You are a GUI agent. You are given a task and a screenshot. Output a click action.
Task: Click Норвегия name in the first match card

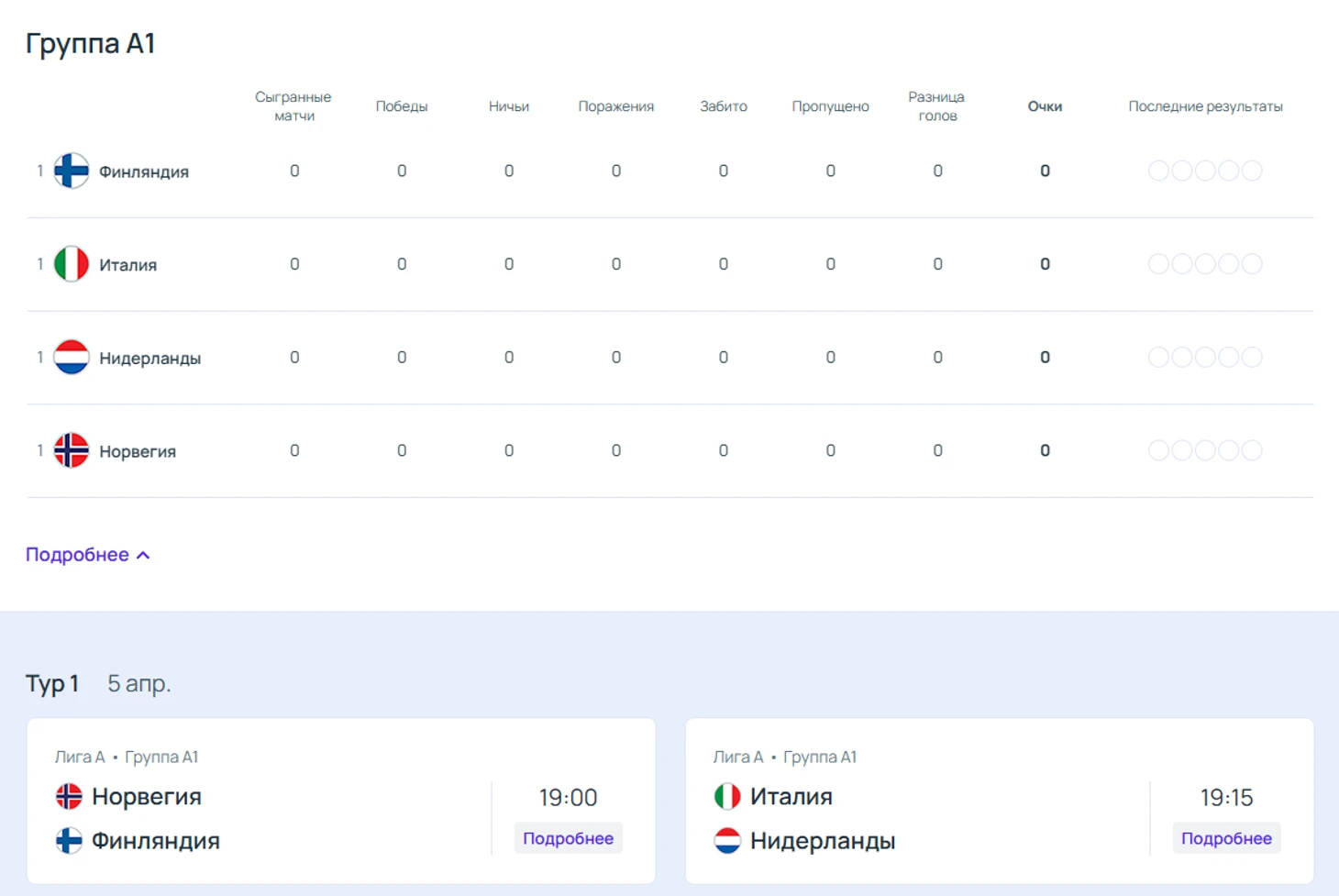click(147, 796)
